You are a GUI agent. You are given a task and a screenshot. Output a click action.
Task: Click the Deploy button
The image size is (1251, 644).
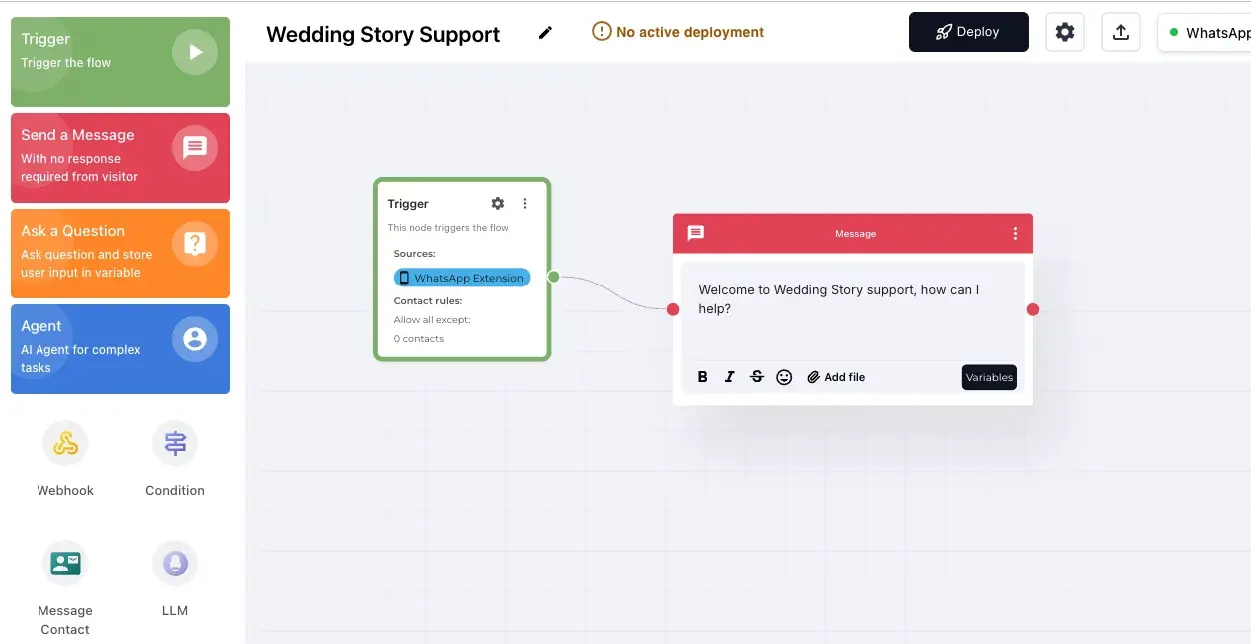(967, 31)
